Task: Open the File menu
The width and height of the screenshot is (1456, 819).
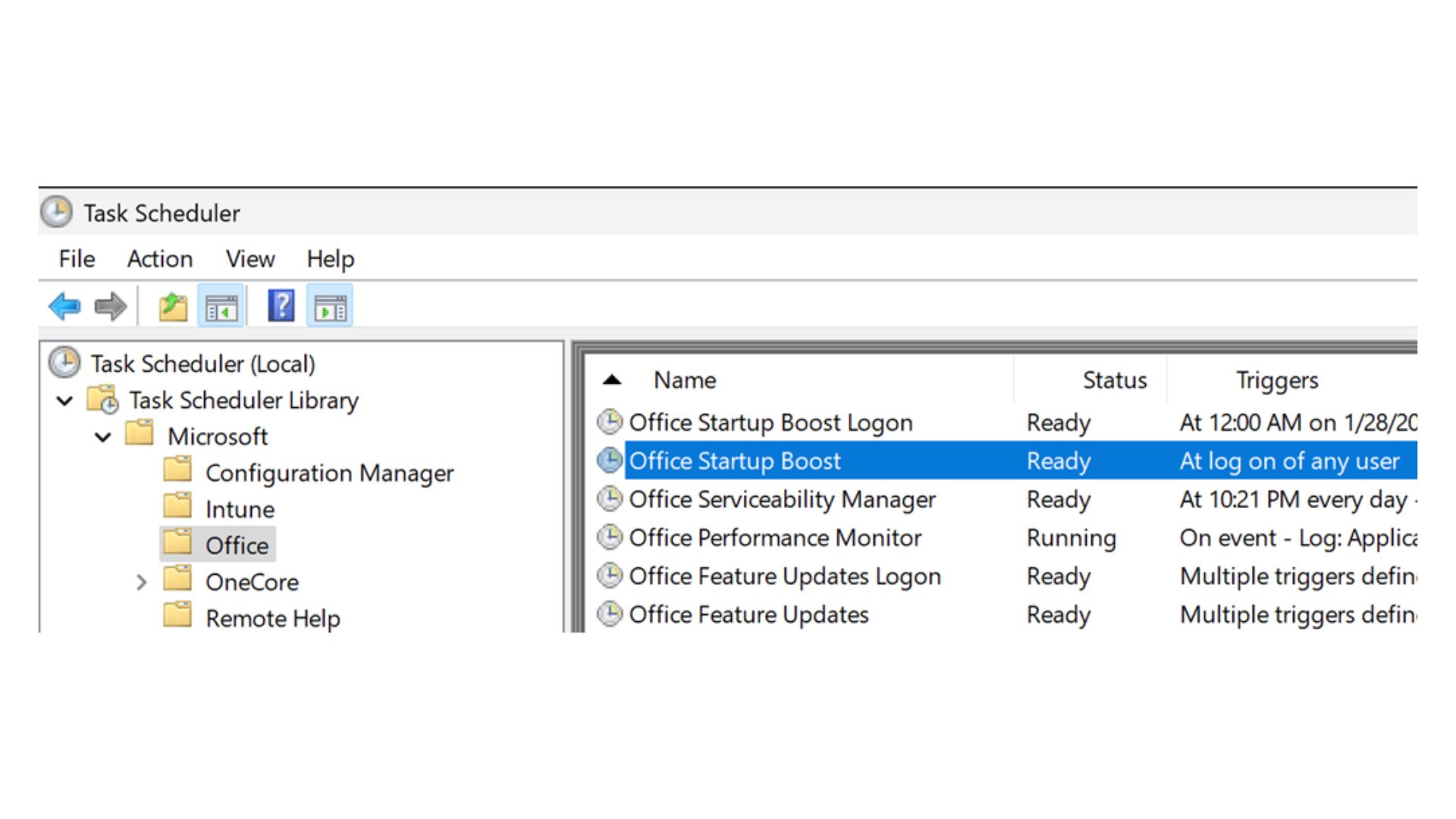Action: 77,259
